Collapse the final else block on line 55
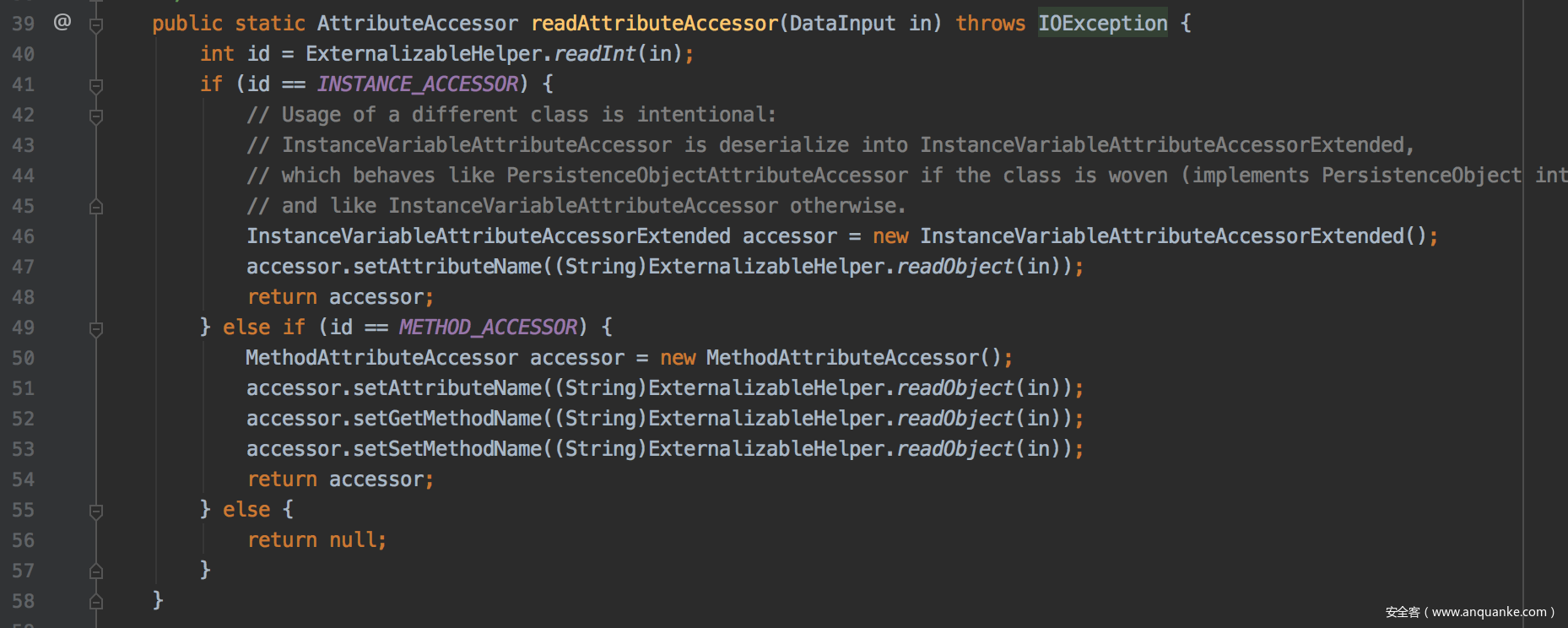The height and width of the screenshot is (628, 1568). coord(96,511)
